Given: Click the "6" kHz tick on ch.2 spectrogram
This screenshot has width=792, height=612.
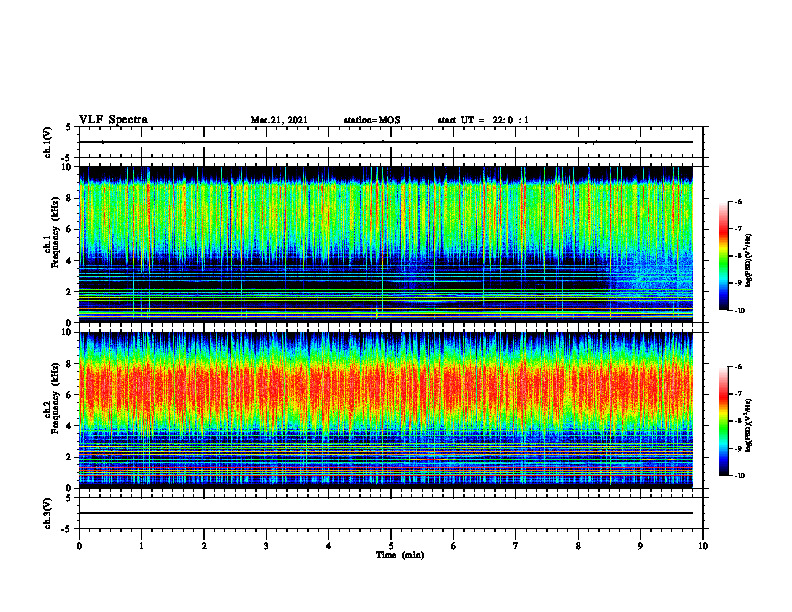Looking at the screenshot, I should pos(70,395).
